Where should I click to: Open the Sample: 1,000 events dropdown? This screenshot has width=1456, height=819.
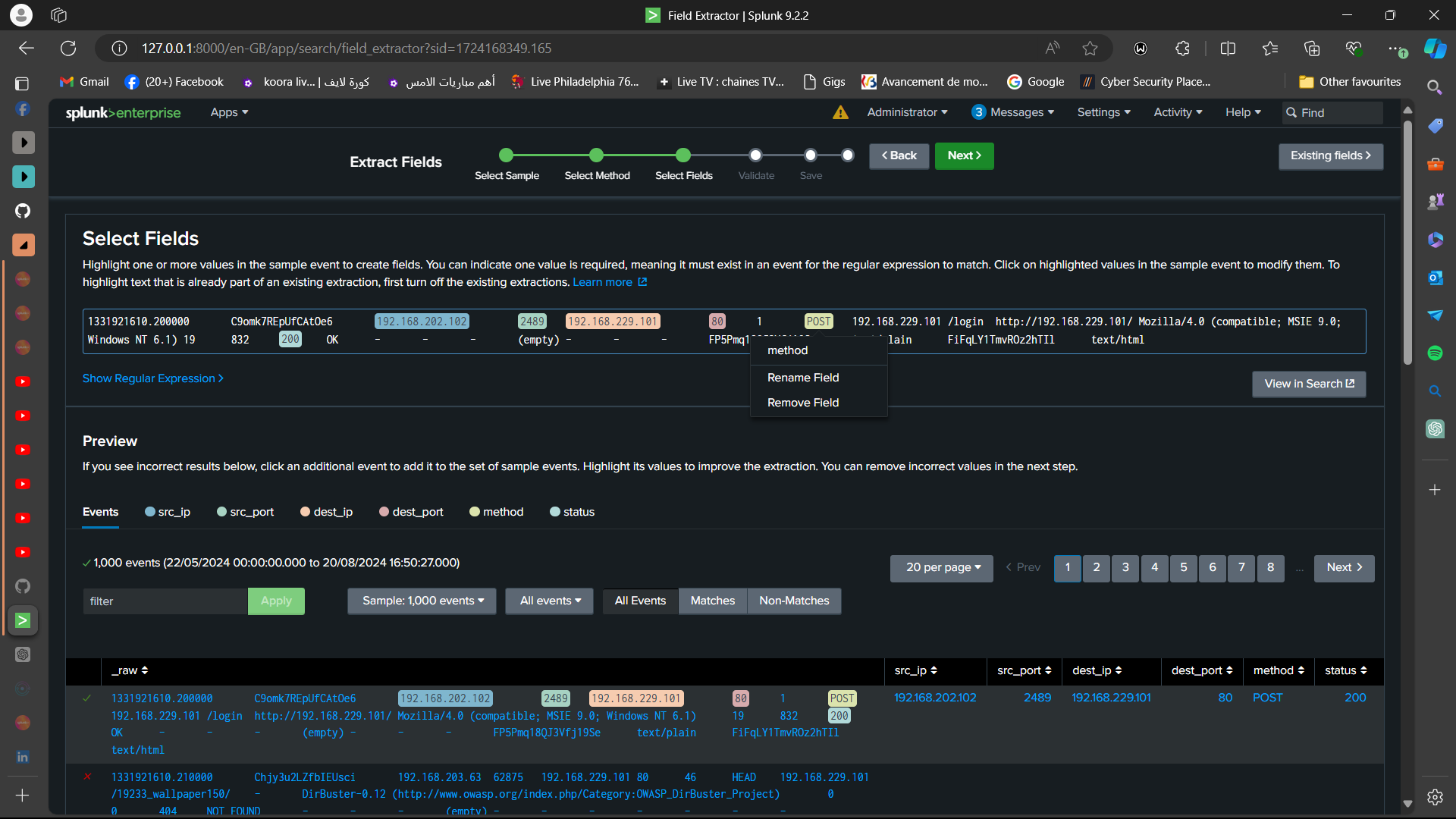(x=422, y=601)
